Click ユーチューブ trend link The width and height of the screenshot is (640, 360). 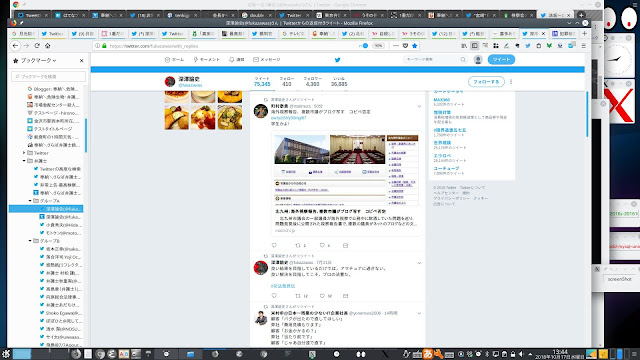pyautogui.click(x=446, y=168)
